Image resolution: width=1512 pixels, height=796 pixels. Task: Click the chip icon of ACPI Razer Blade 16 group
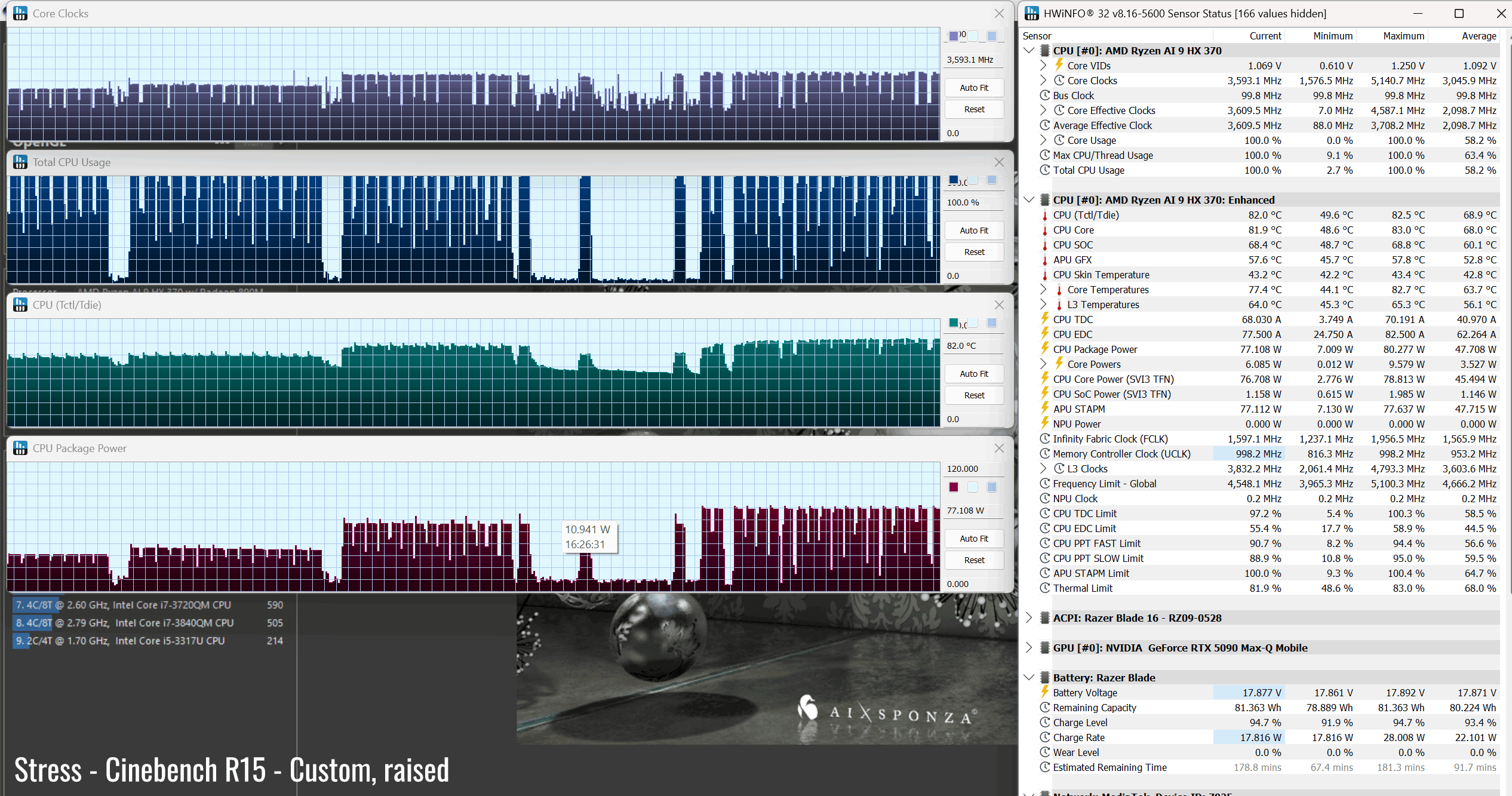coord(1044,618)
